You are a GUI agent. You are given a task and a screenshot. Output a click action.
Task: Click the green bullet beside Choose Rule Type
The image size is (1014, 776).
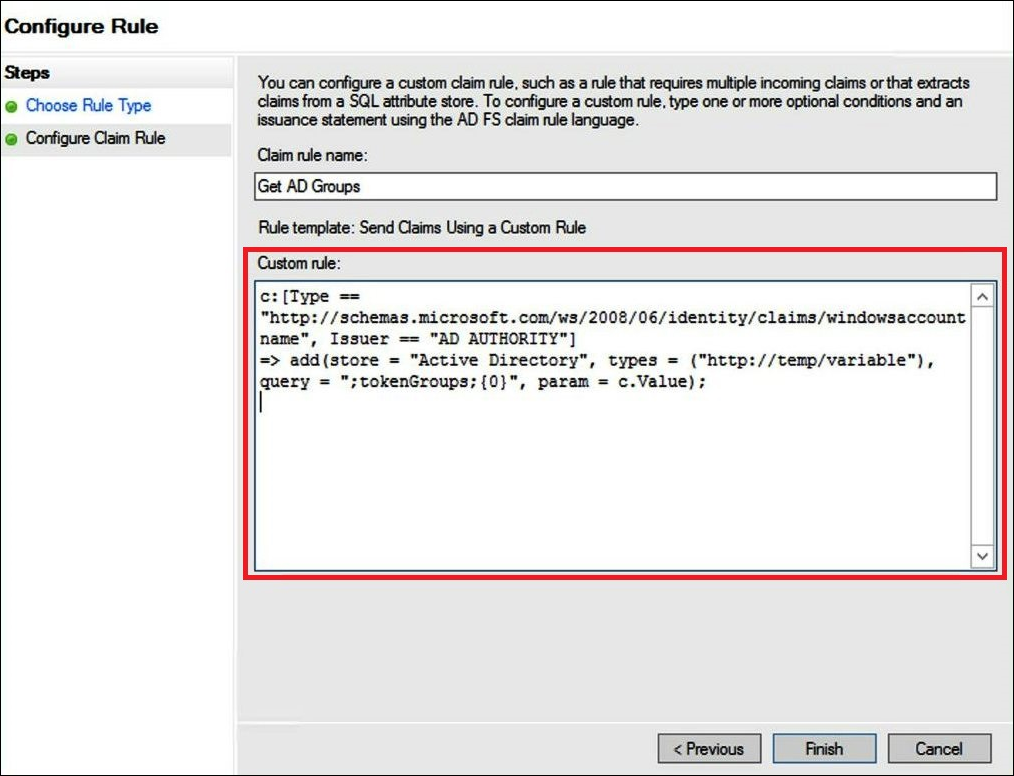(x=12, y=106)
